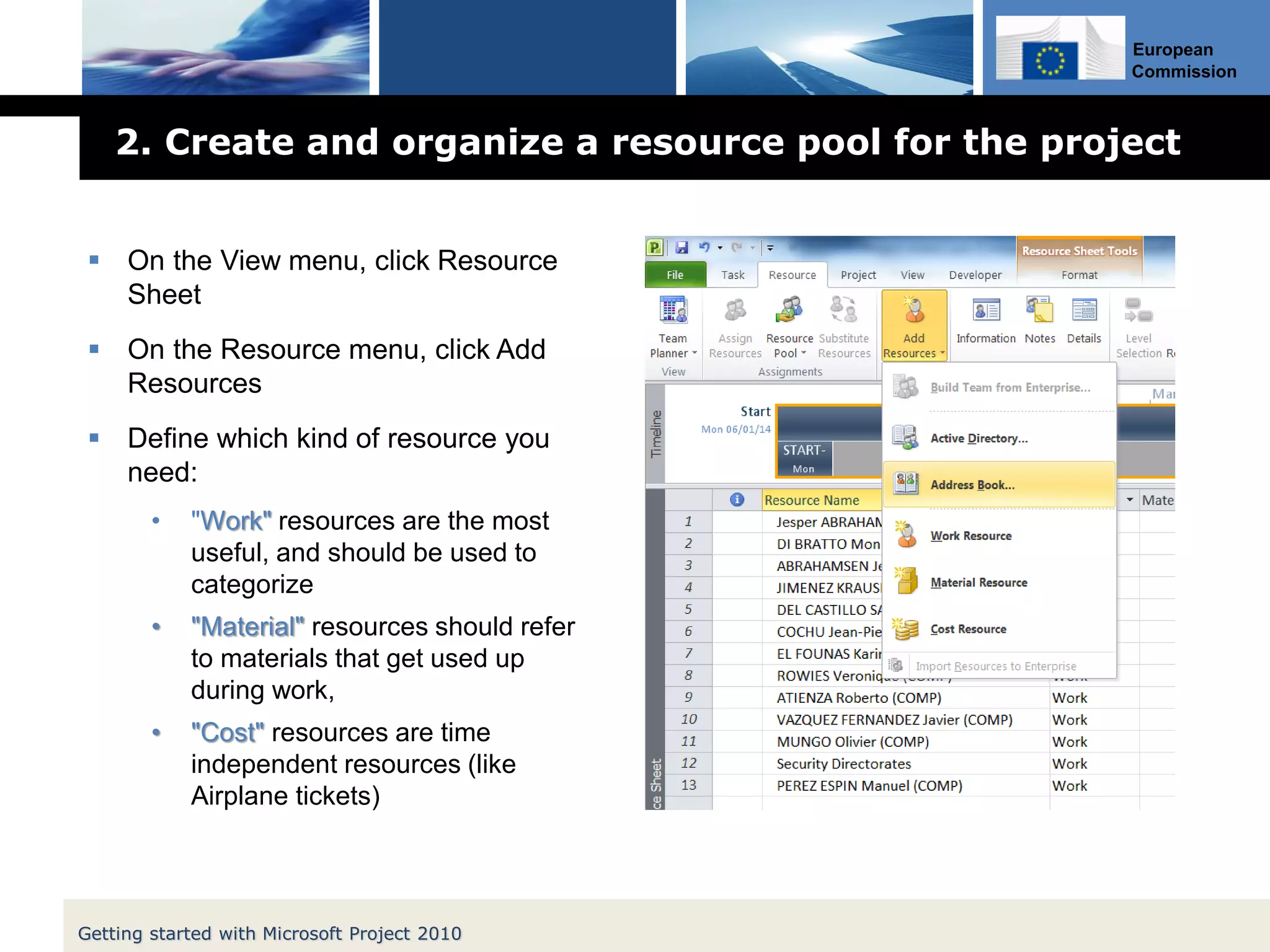This screenshot has width=1270, height=952.
Task: Click the PEREZ ESPIN Manuel (COMP) cell
Action: click(905, 786)
